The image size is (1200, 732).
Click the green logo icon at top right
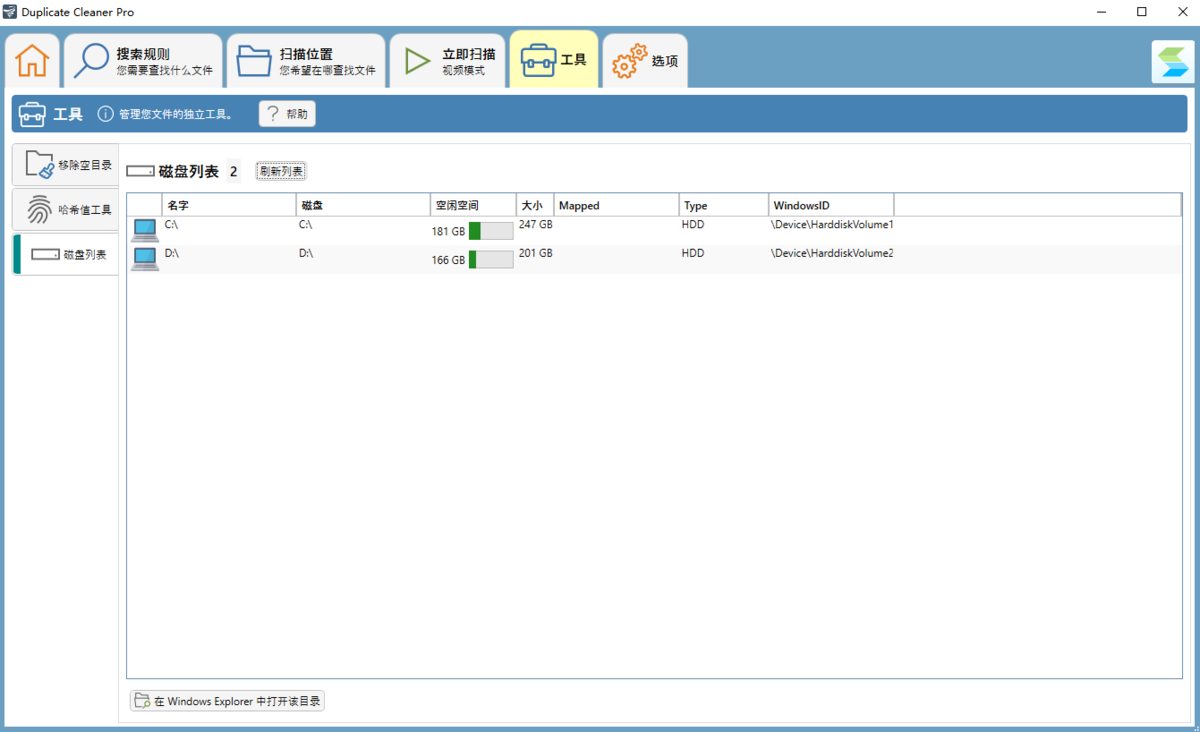coord(1170,61)
